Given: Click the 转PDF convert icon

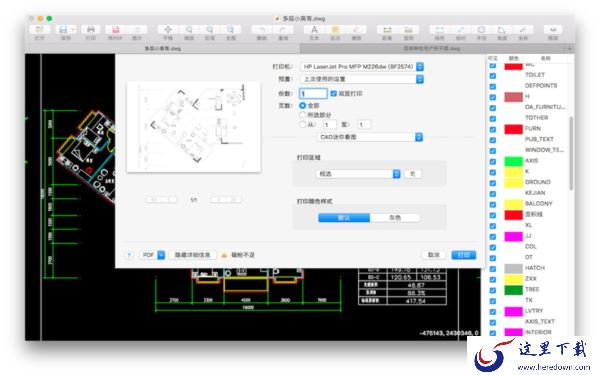Looking at the screenshot, I should coord(115,29).
